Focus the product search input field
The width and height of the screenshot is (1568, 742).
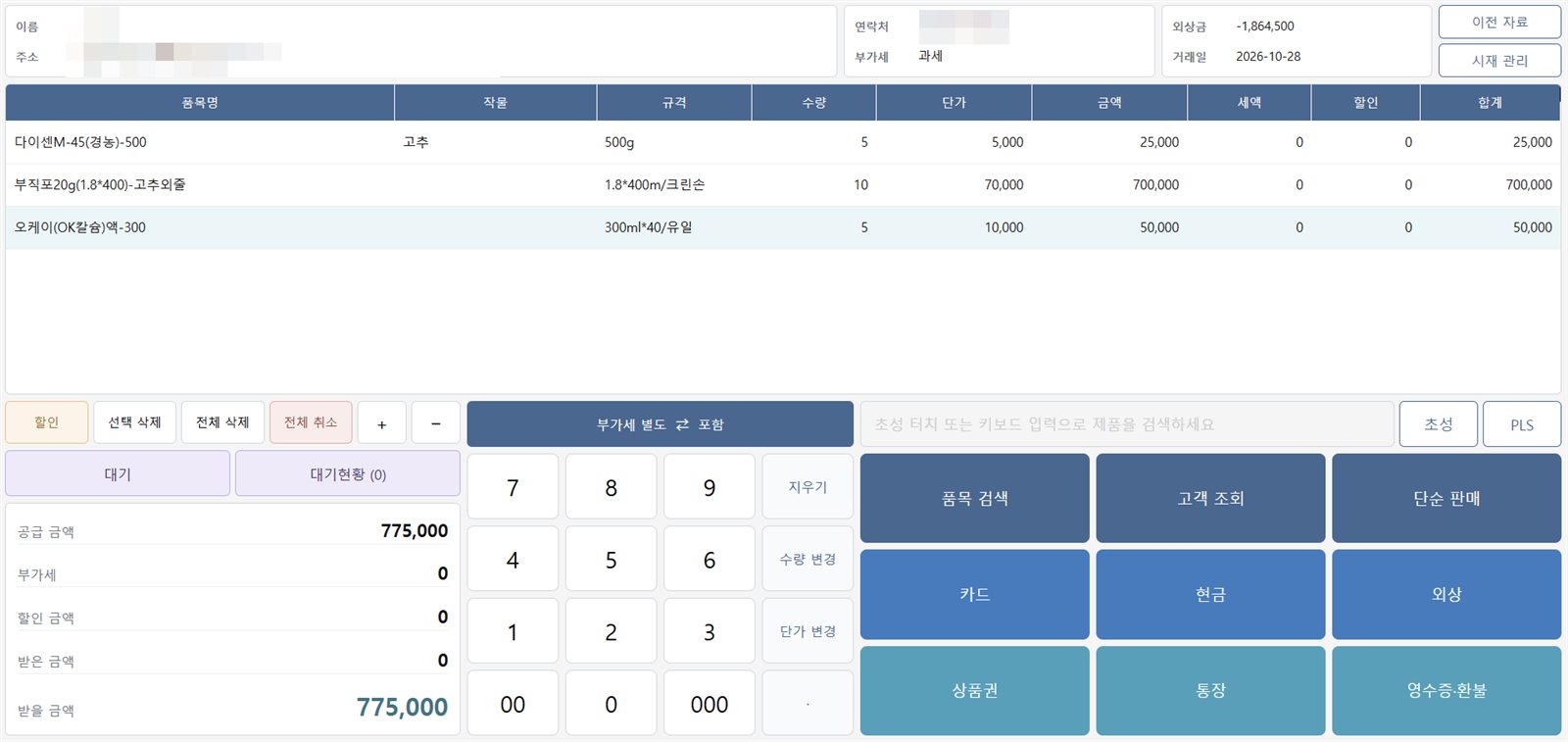[1127, 424]
